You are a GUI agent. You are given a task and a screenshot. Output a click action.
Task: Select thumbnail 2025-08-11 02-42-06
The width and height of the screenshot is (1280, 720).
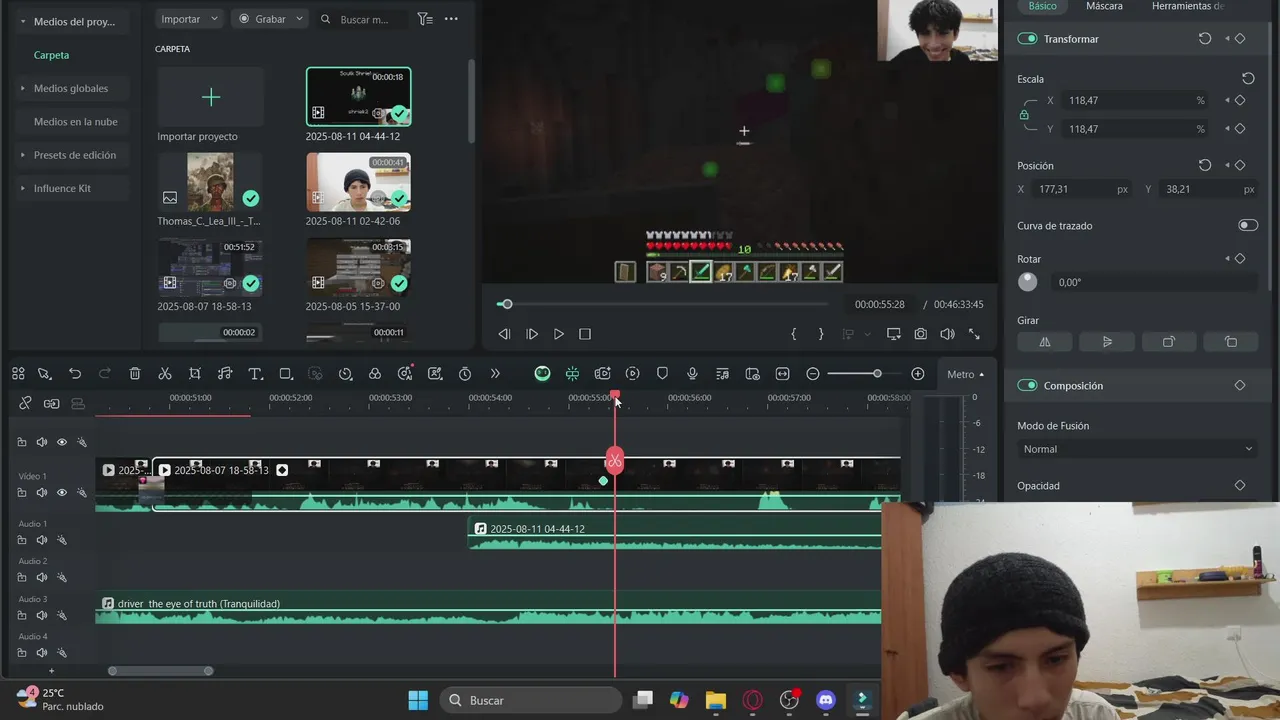click(358, 182)
